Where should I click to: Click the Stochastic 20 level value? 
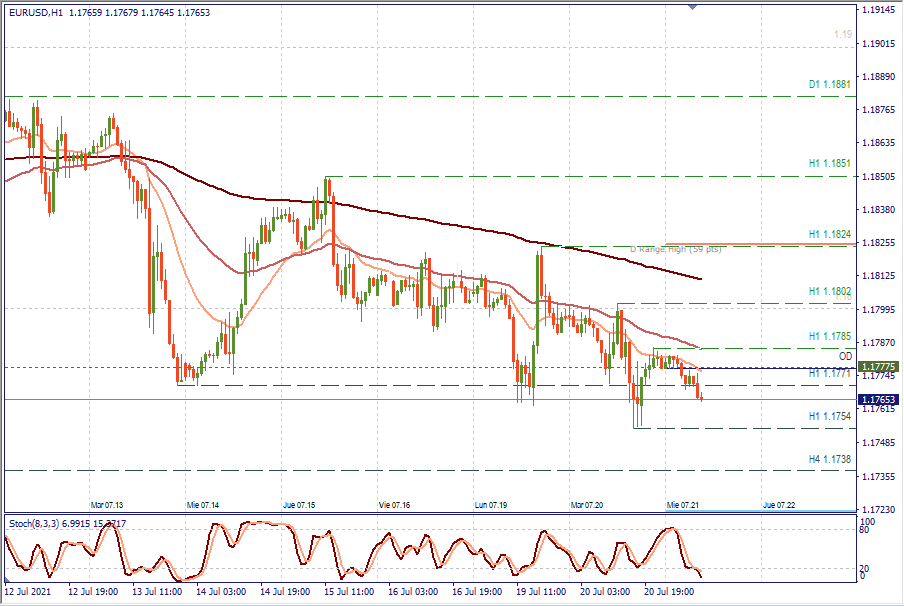click(864, 569)
